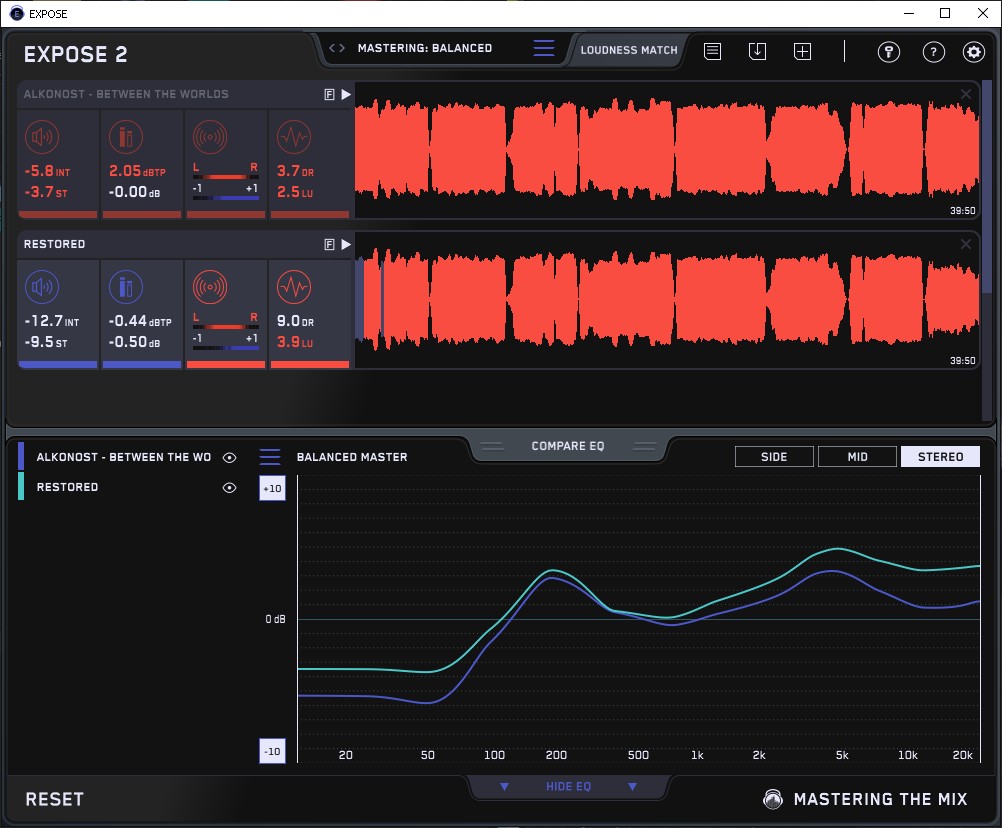Toggle the LOUDNESS MATCH button
Image resolution: width=1002 pixels, height=828 pixels.
(x=629, y=50)
